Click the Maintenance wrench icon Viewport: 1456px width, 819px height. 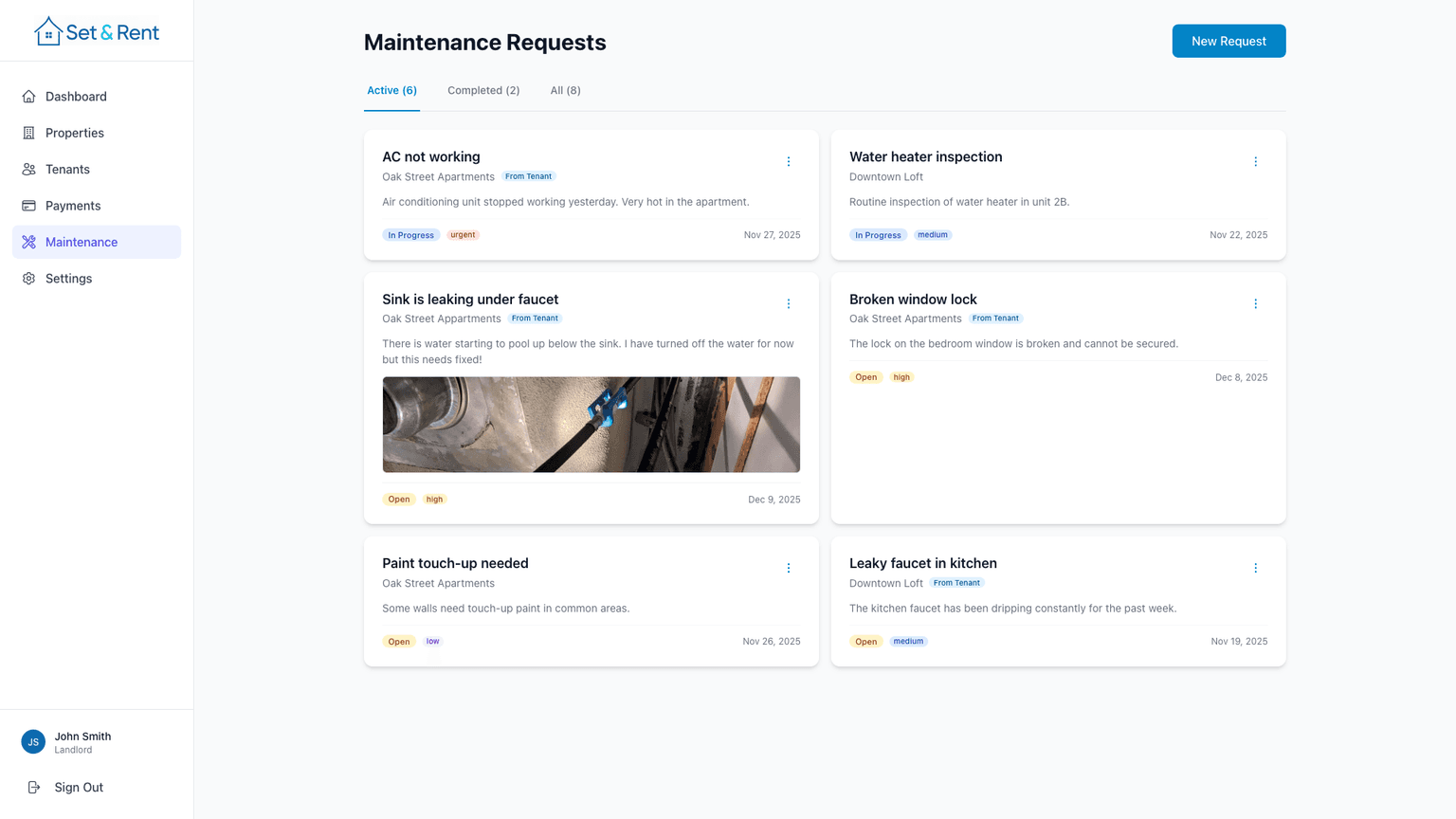29,242
